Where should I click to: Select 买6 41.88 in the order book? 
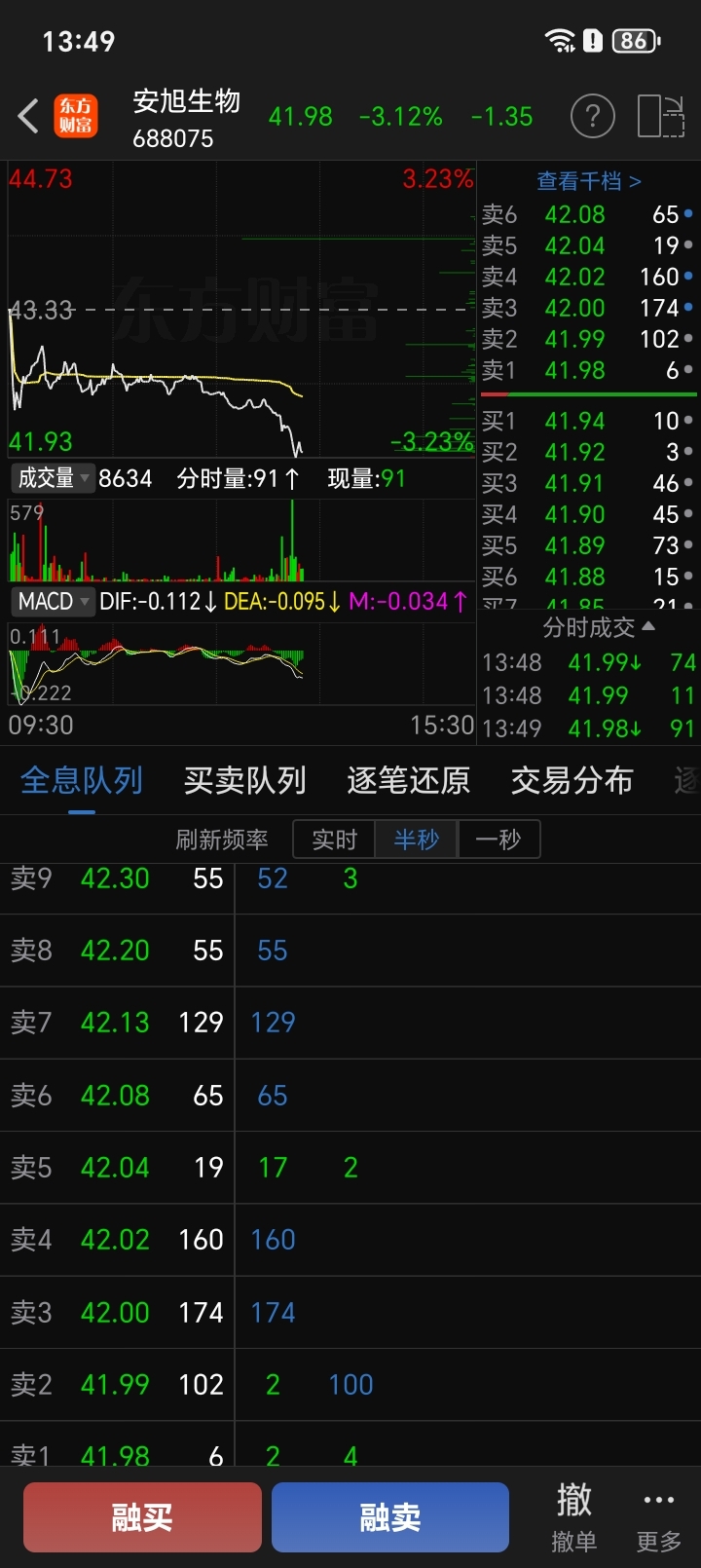[588, 577]
